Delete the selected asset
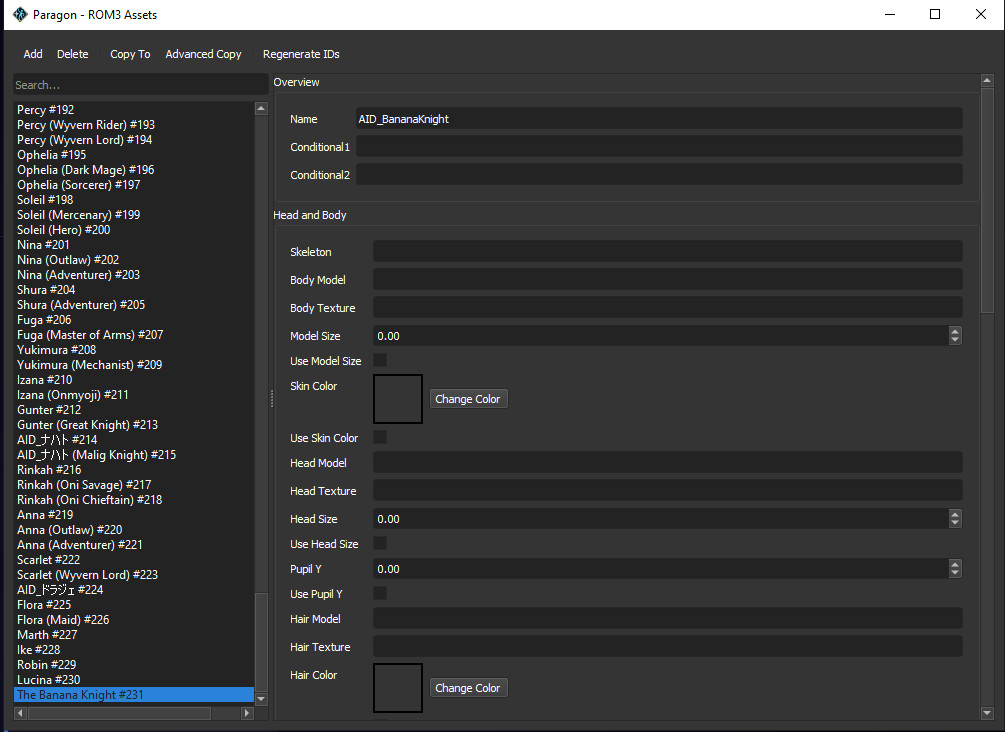 tap(71, 54)
